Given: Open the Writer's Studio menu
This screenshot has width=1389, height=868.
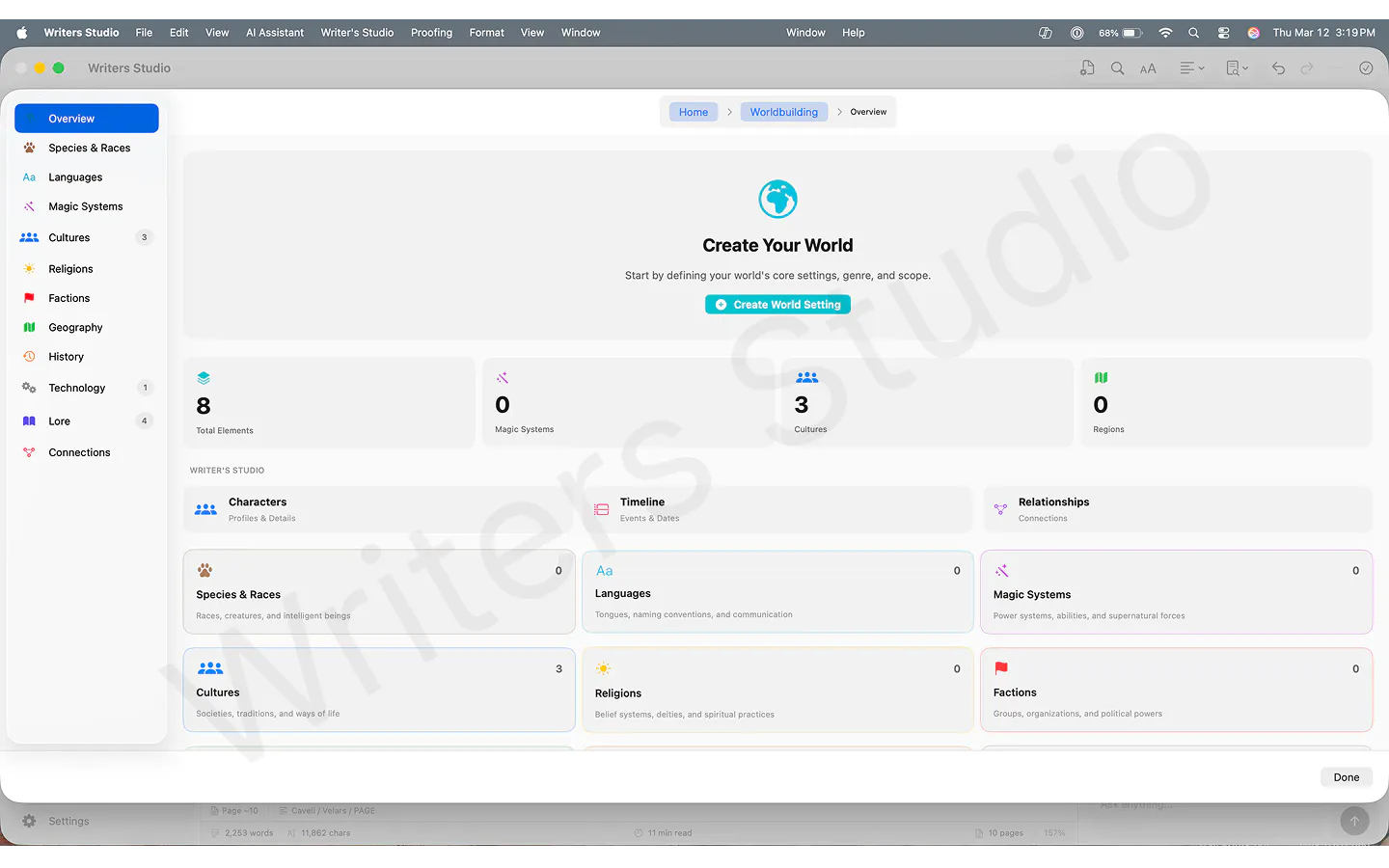Looking at the screenshot, I should point(357,33).
